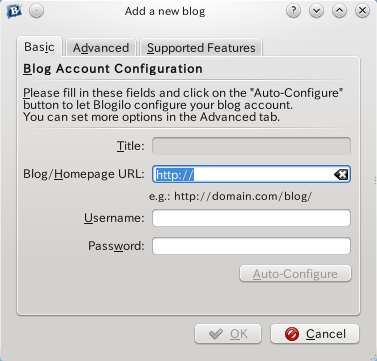This screenshot has width=377, height=361.
Task: Click the greyed-out Title input field
Action: tap(251, 146)
